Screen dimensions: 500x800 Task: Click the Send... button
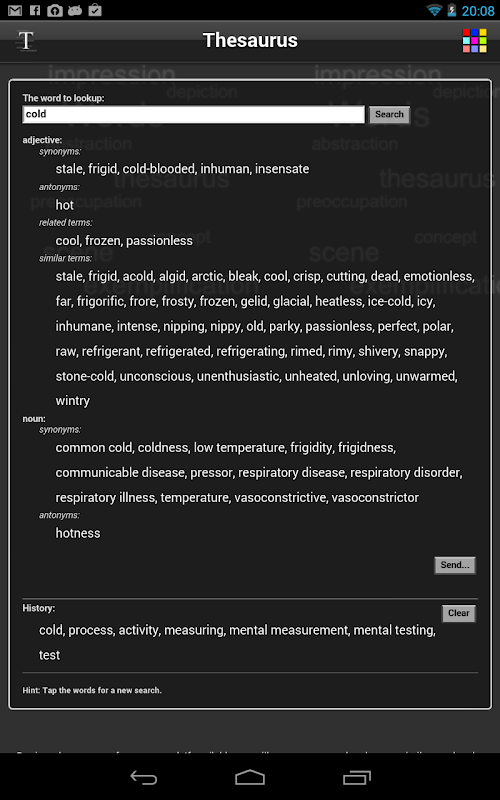pyautogui.click(x=455, y=565)
